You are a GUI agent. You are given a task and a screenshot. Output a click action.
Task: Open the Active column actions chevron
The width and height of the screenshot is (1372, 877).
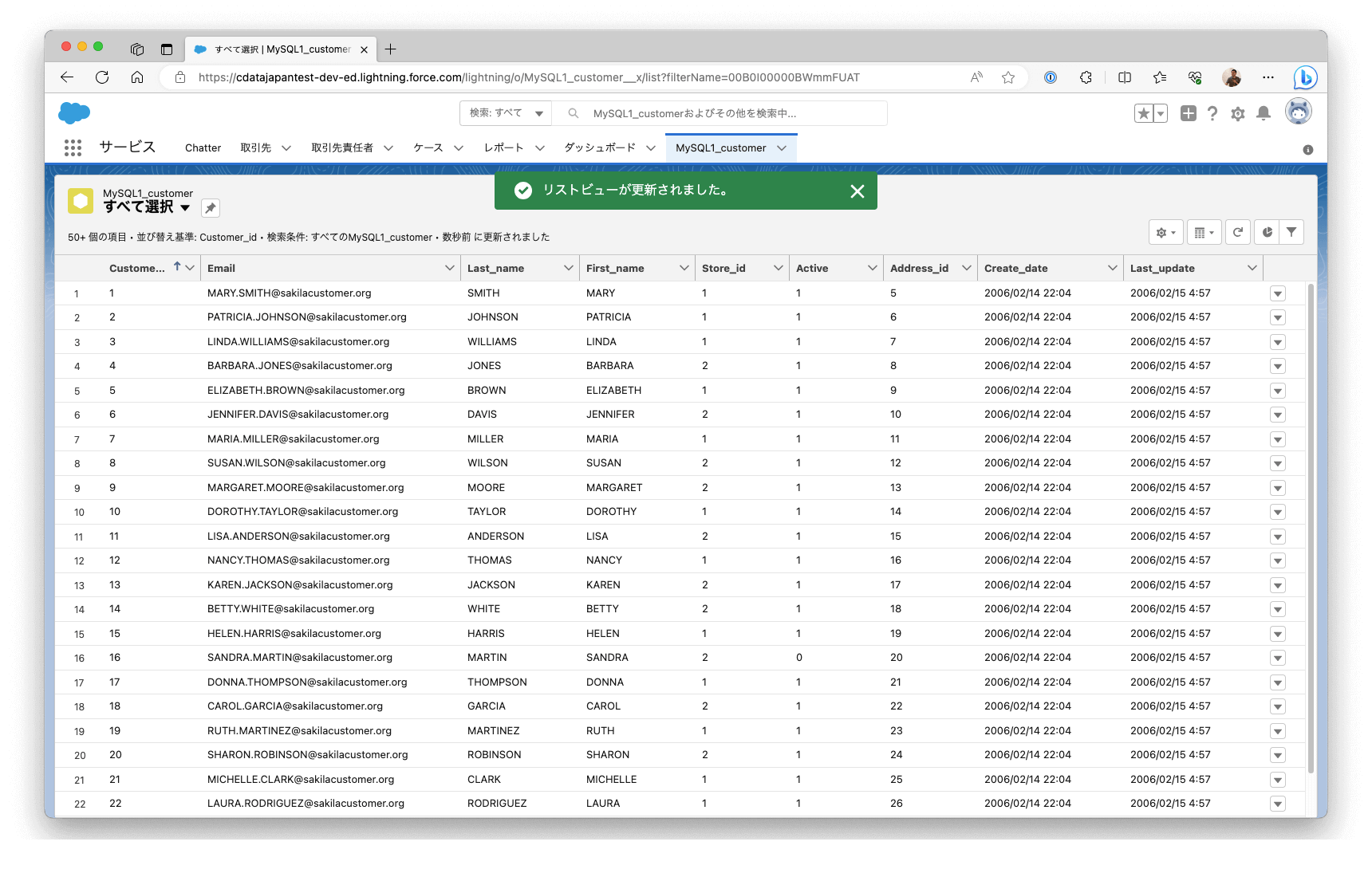coord(873,269)
